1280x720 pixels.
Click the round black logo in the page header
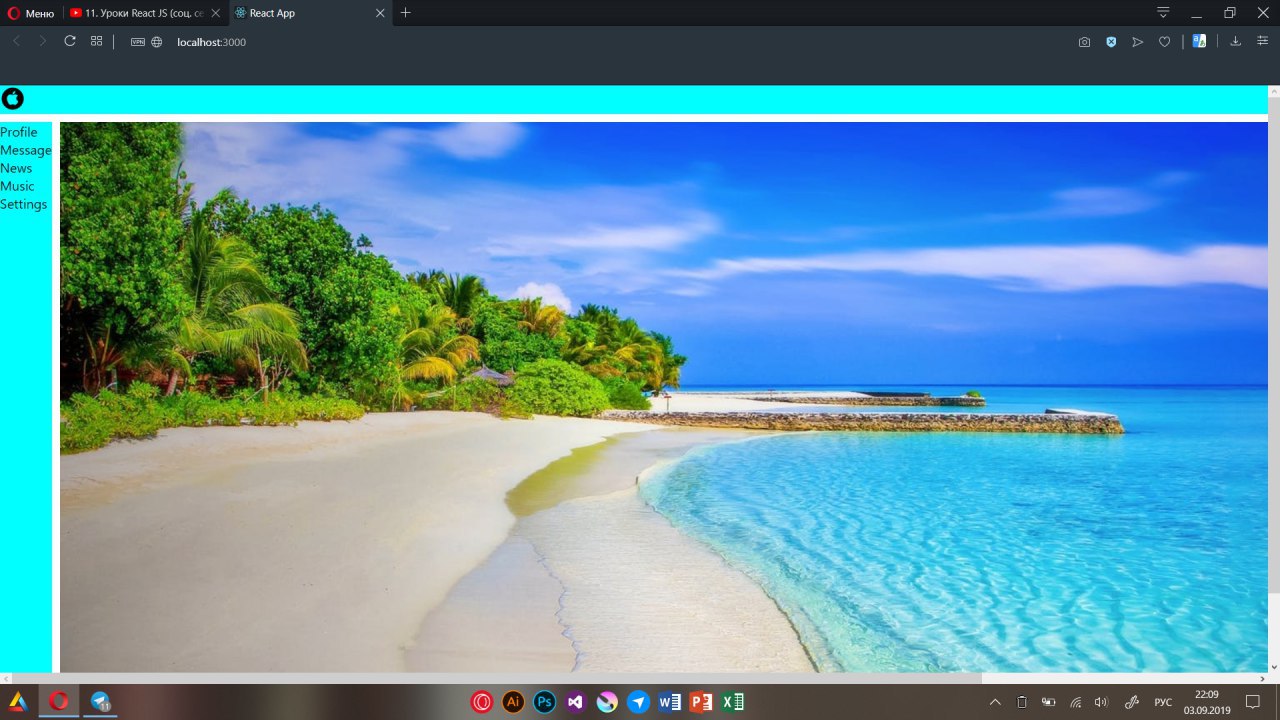pyautogui.click(x=12, y=98)
